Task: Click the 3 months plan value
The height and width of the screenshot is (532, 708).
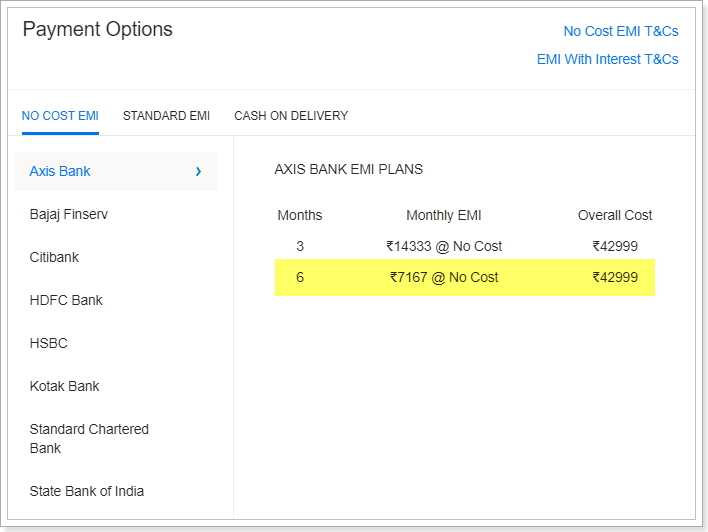Action: tap(300, 246)
